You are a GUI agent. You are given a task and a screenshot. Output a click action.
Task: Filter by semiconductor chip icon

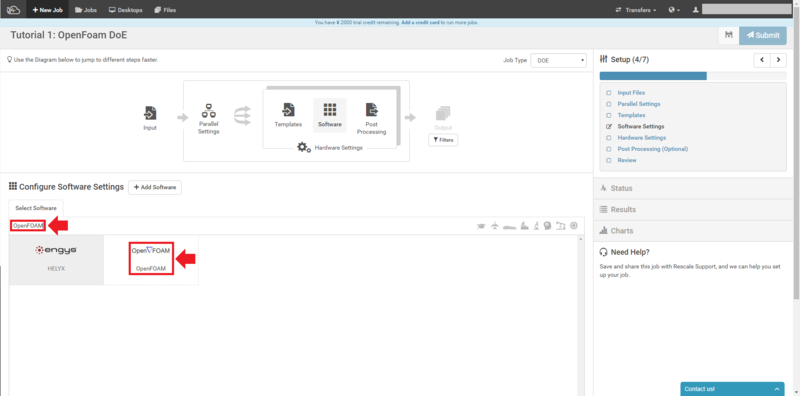click(574, 226)
